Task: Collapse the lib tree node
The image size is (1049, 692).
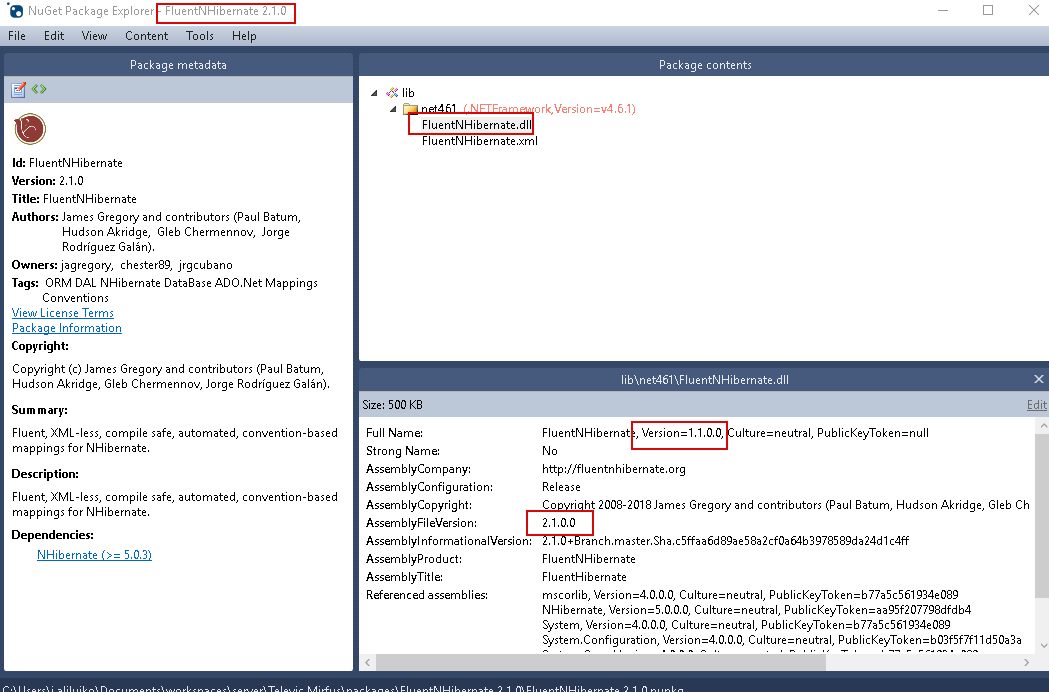Action: point(374,93)
